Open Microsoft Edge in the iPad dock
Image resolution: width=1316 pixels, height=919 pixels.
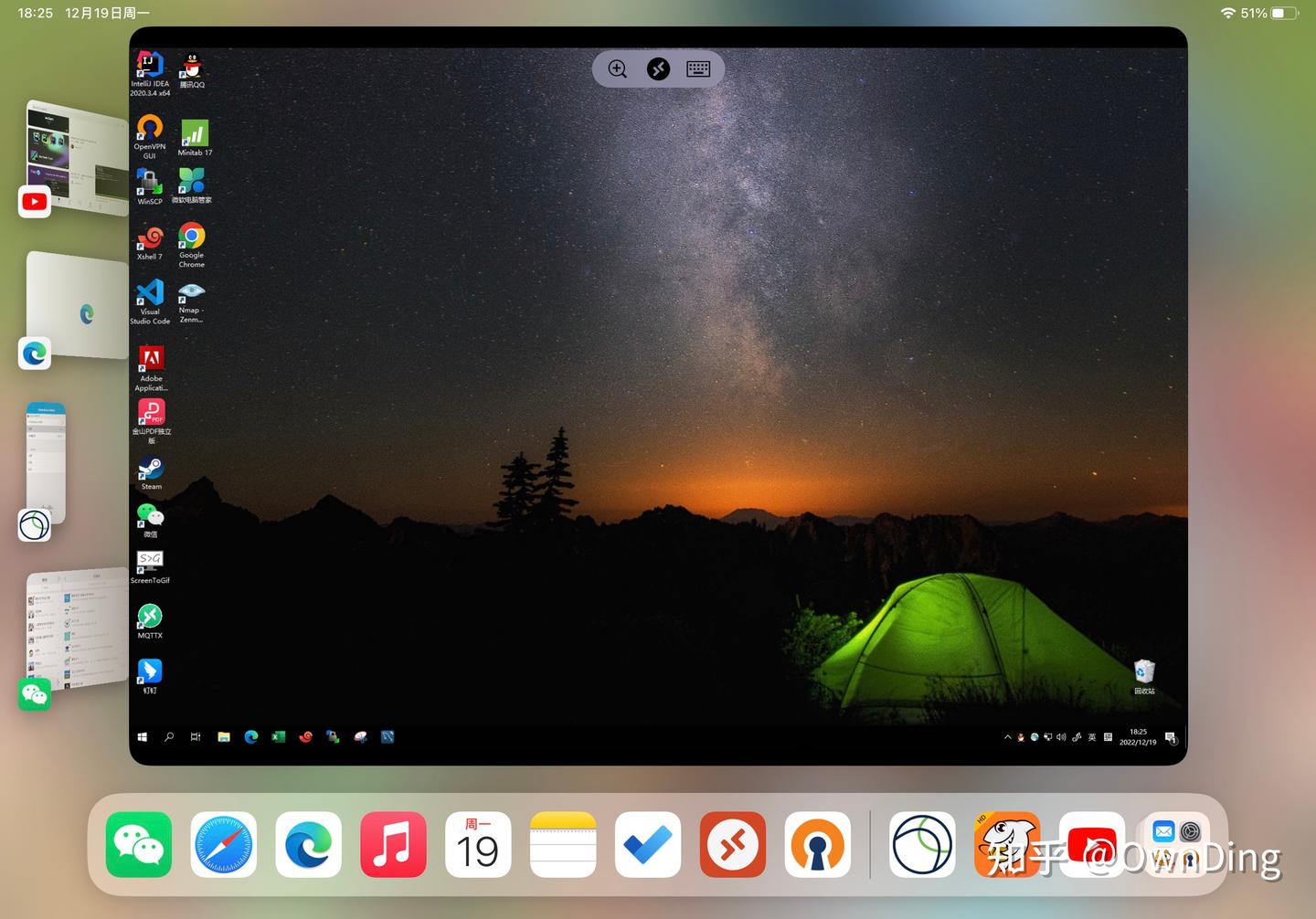(x=309, y=845)
